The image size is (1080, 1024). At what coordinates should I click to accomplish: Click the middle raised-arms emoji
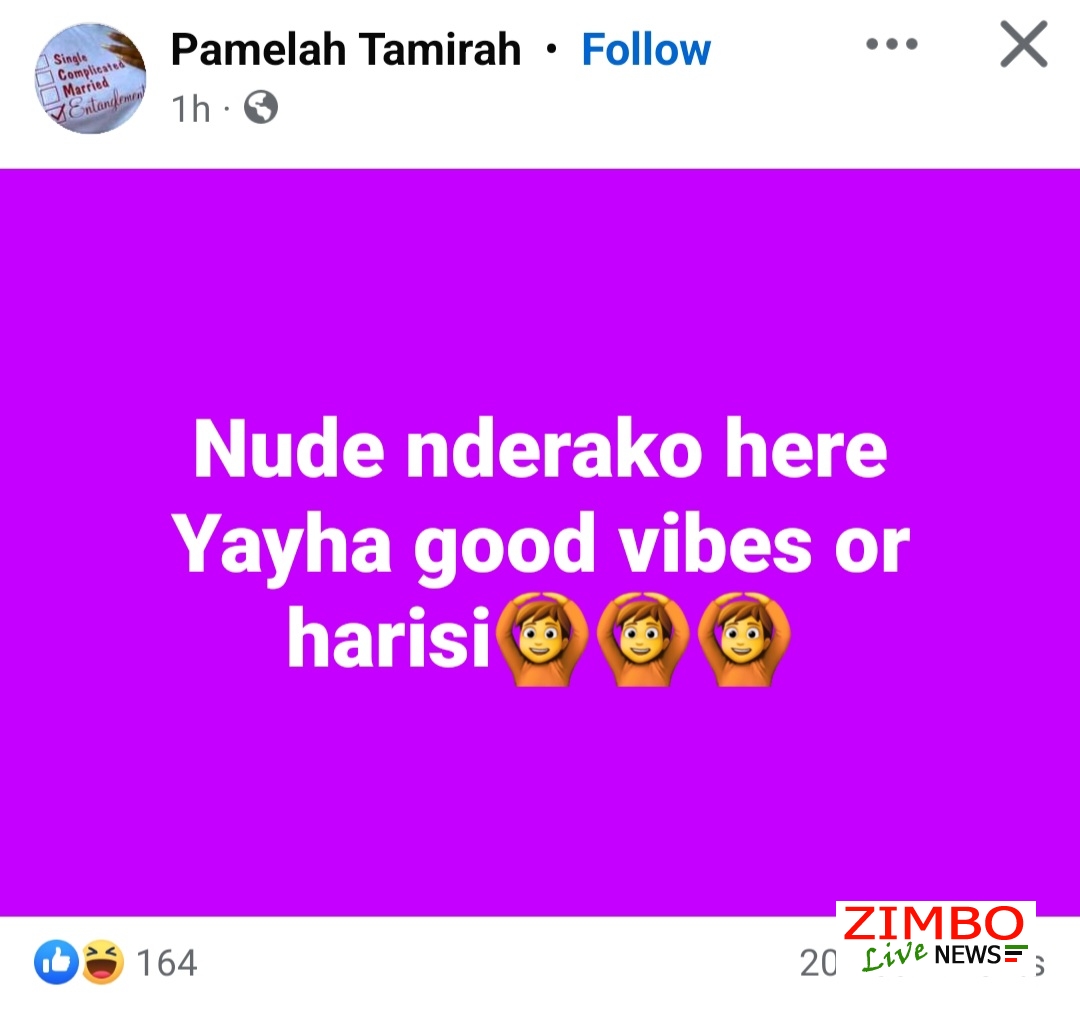(x=643, y=639)
